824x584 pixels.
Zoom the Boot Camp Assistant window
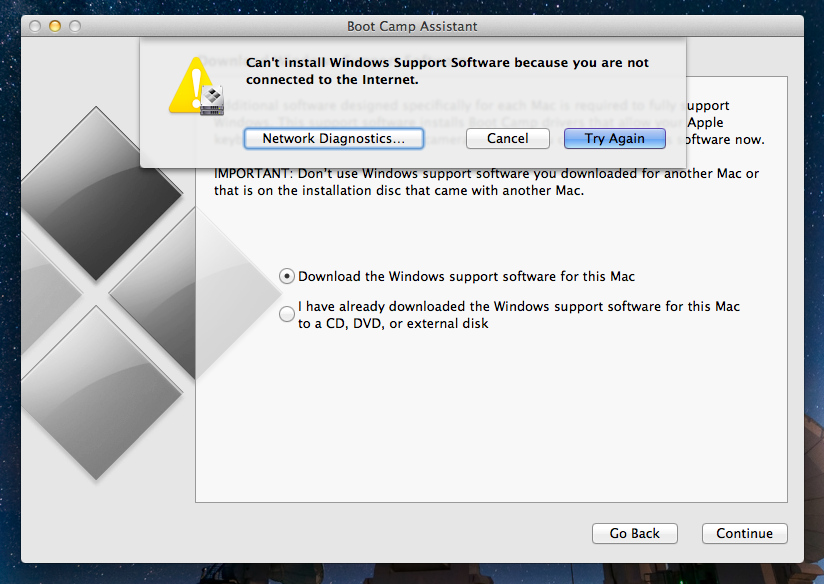point(75,26)
